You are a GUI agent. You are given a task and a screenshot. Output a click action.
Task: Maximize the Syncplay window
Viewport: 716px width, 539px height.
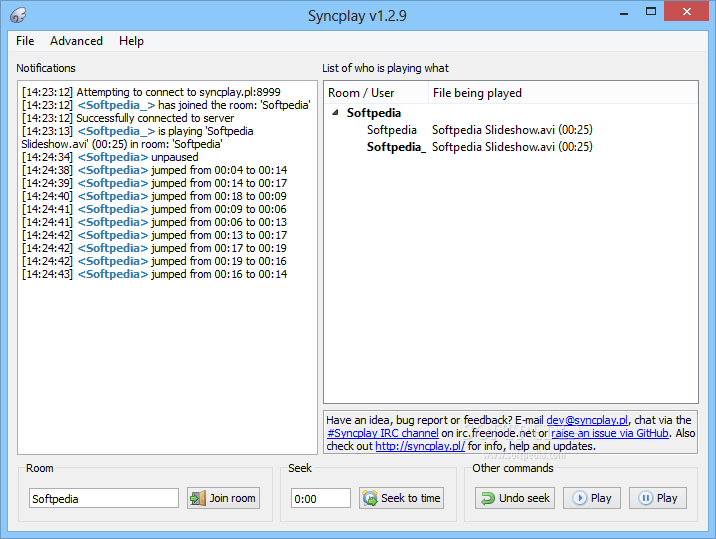point(651,12)
